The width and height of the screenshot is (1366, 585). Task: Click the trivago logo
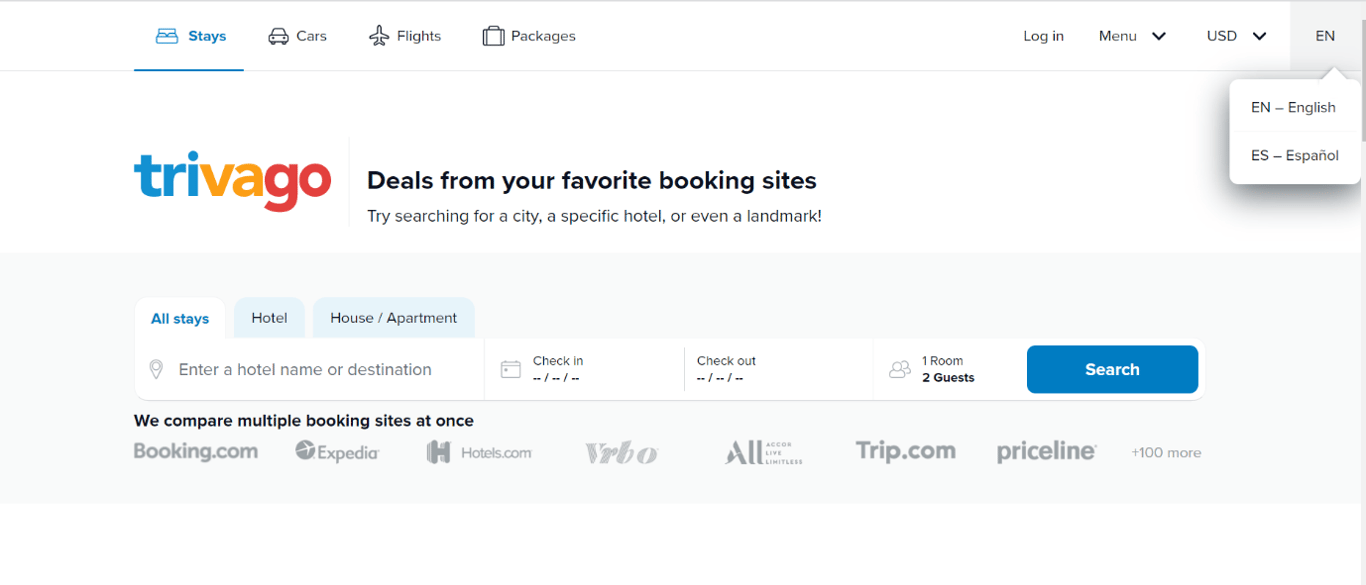pos(232,181)
